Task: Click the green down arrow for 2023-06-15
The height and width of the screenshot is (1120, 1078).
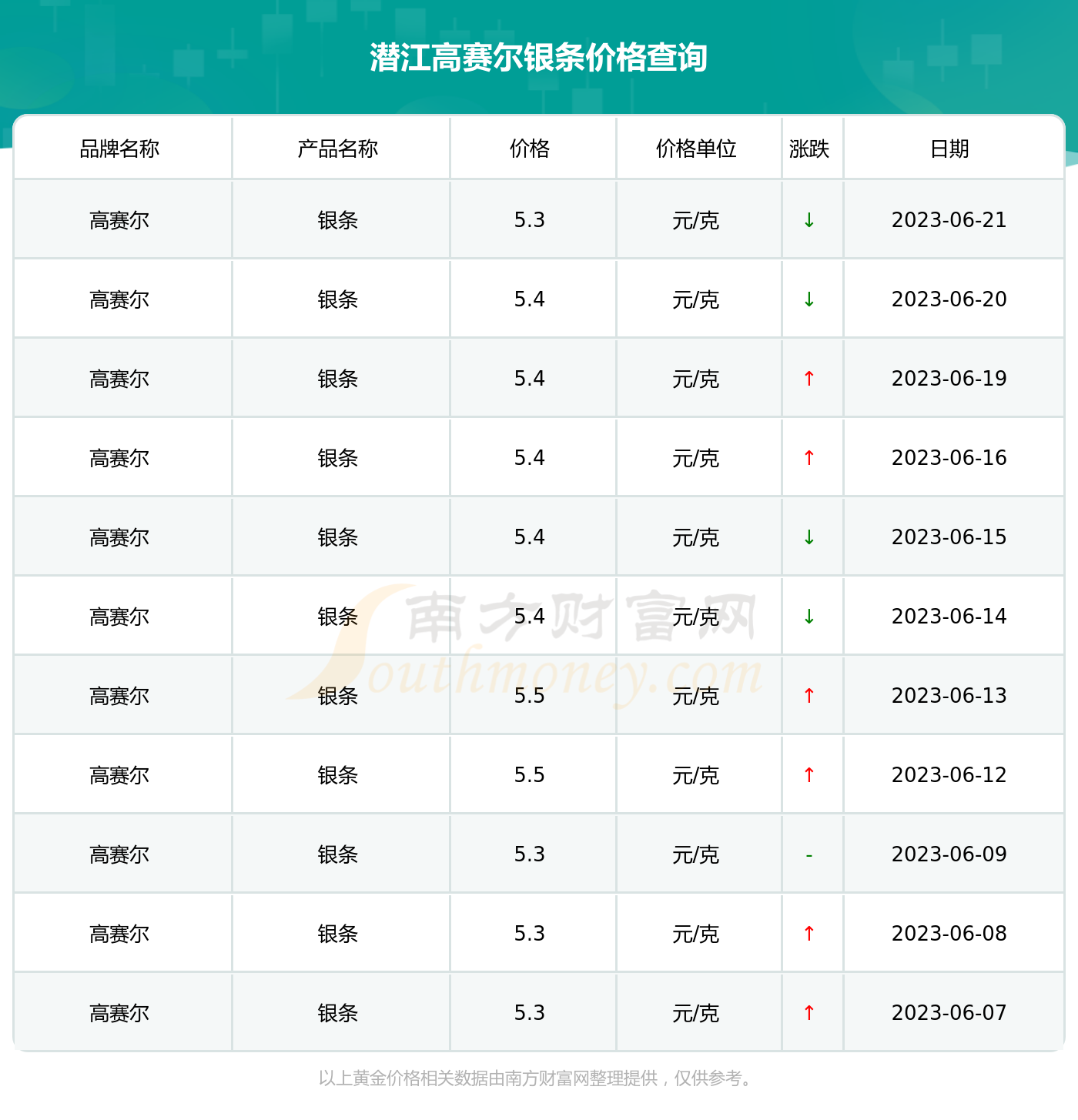Action: point(809,537)
